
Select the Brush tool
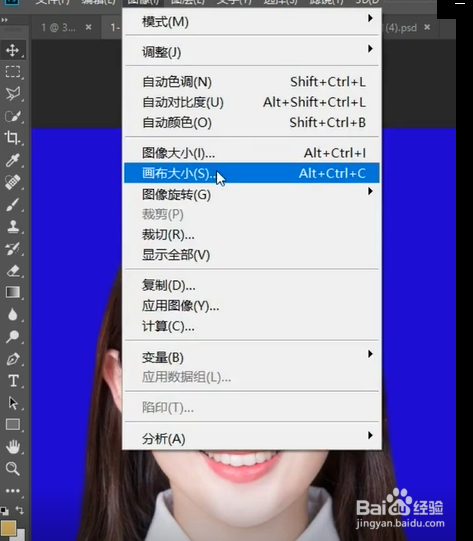coord(12,204)
